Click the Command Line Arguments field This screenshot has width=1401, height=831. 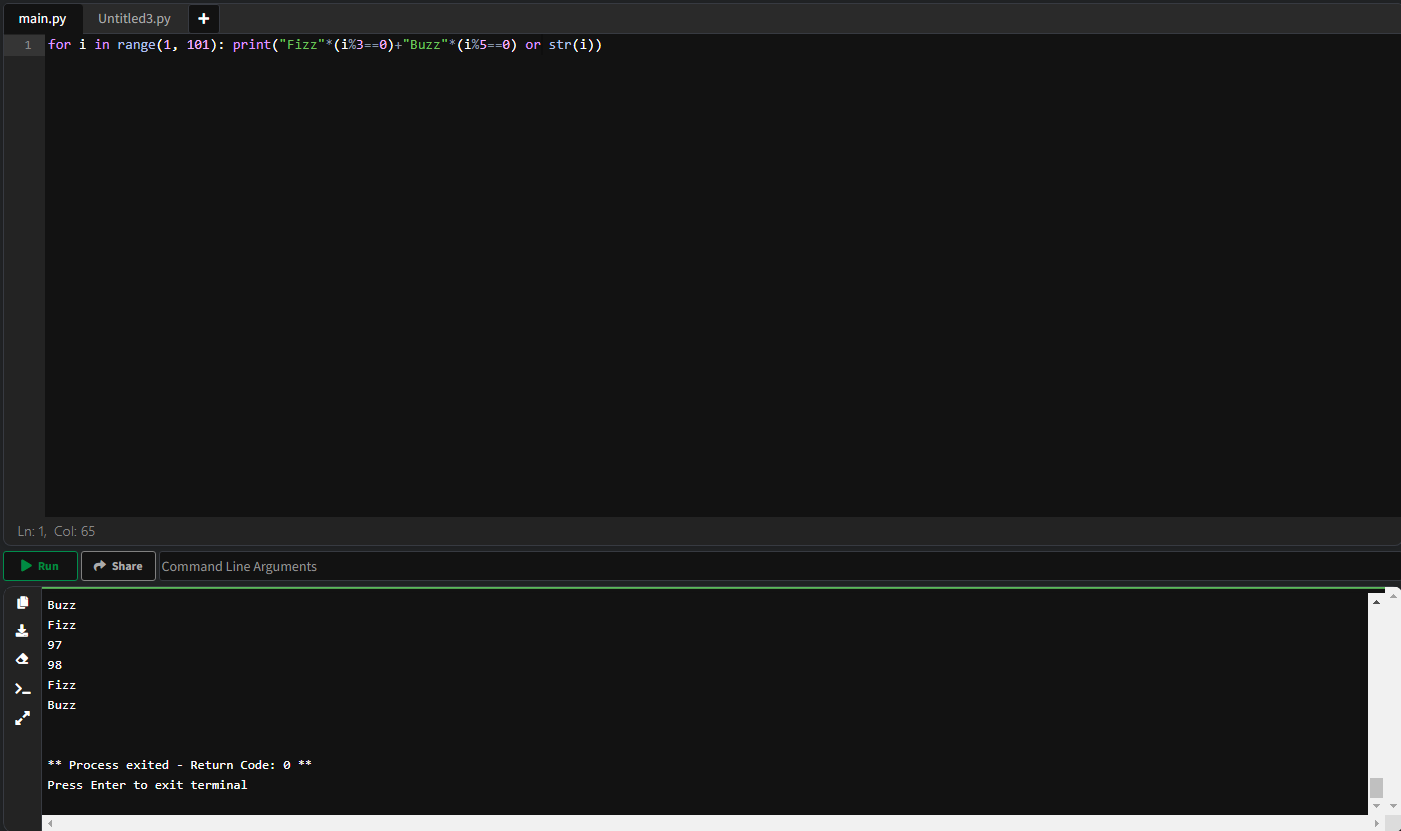pos(240,566)
